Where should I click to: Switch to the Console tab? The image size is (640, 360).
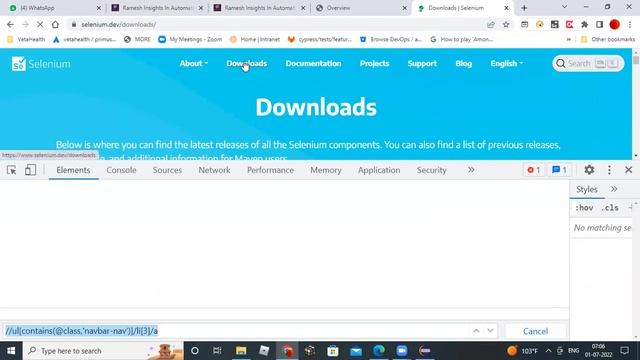(x=121, y=170)
